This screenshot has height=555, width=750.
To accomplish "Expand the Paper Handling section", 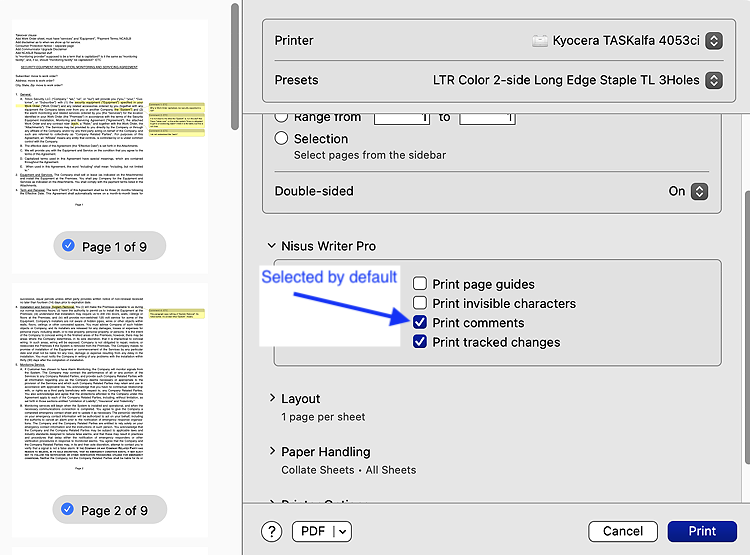I will click(x=272, y=451).
